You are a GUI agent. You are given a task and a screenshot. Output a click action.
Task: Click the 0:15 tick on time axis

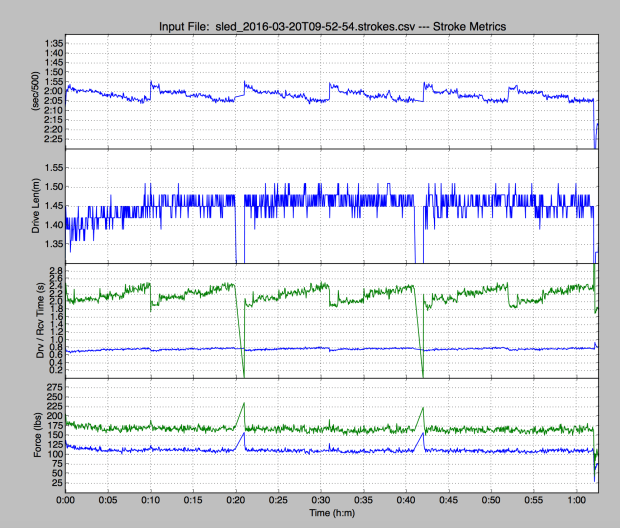[193, 497]
